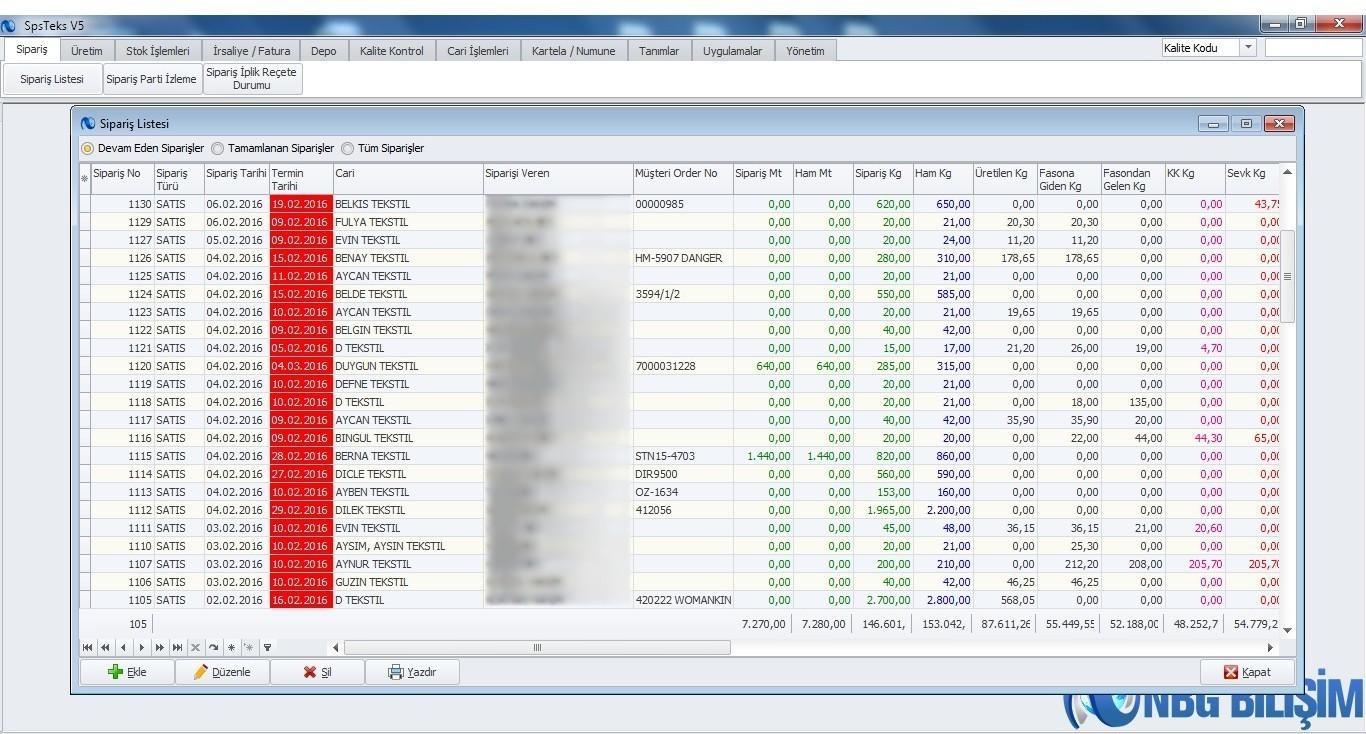Open the Kalite Kontrol tab
The height and width of the screenshot is (734, 1366).
392,51
